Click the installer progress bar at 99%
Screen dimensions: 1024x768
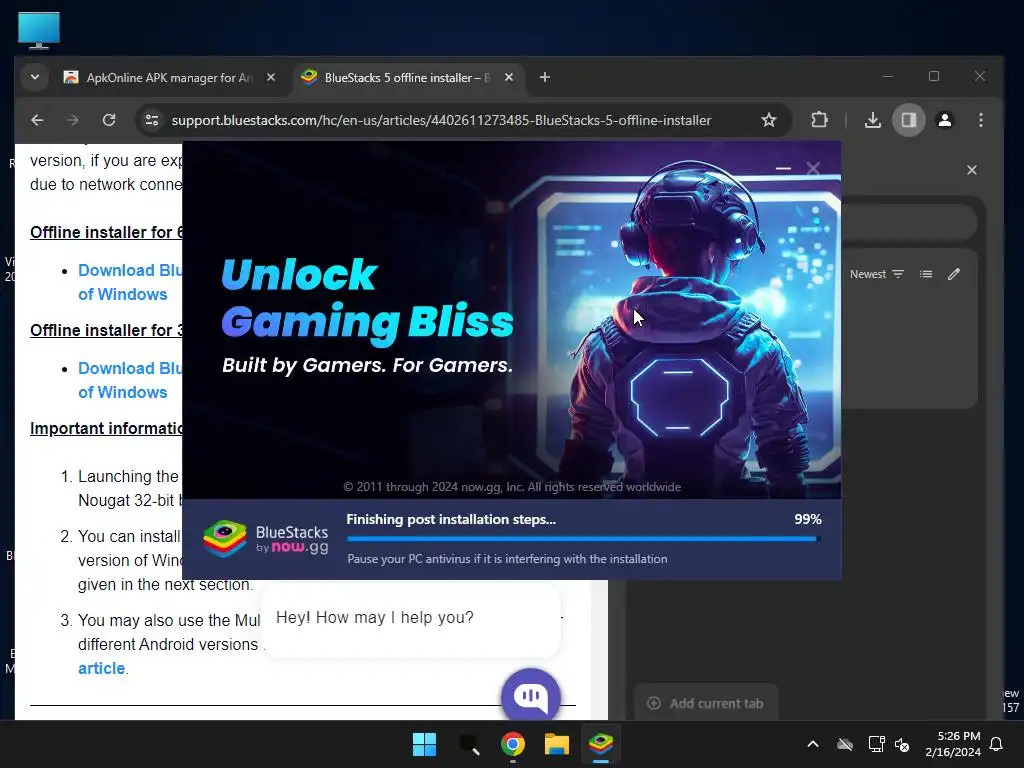pos(583,539)
